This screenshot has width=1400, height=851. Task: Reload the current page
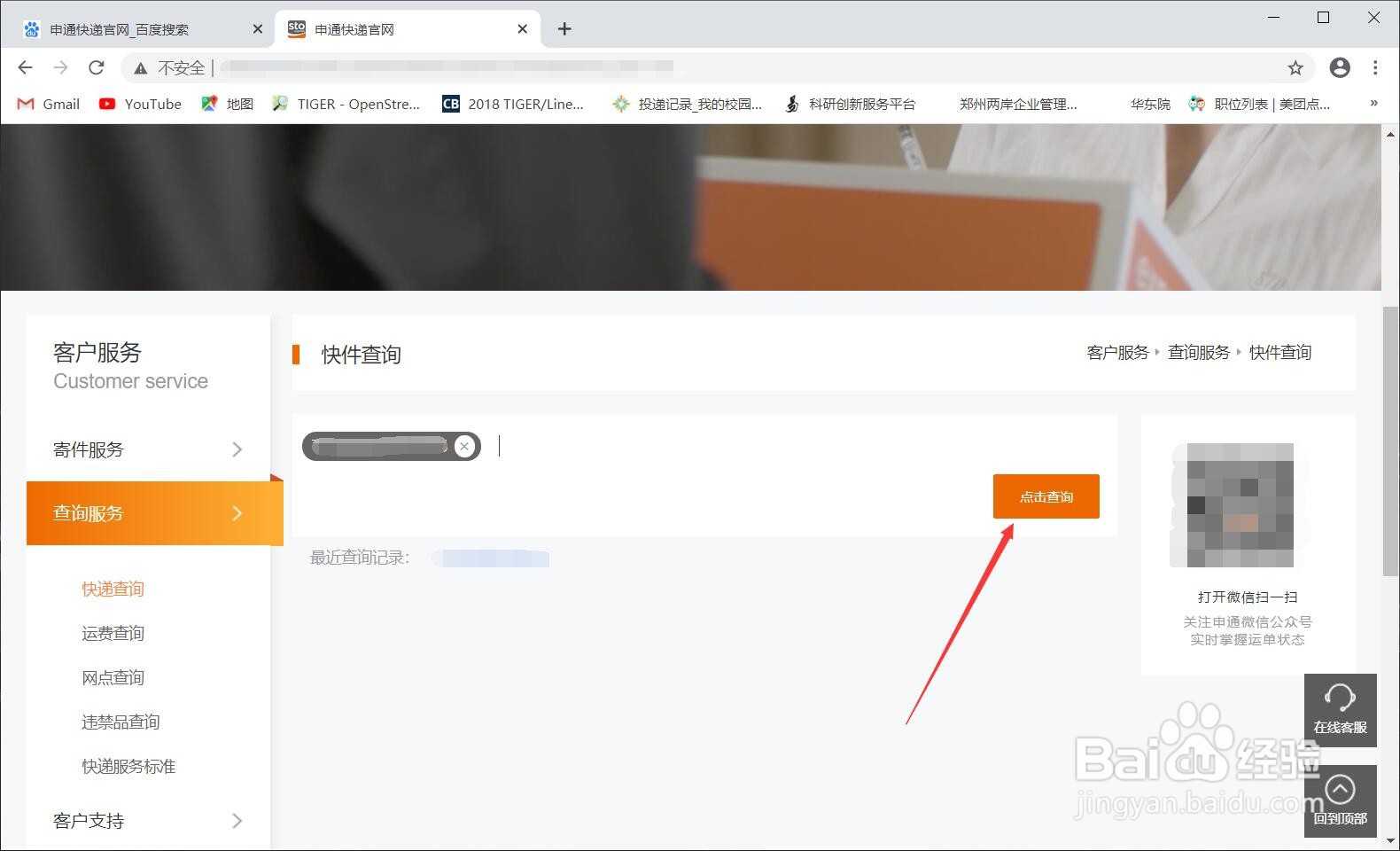click(97, 67)
